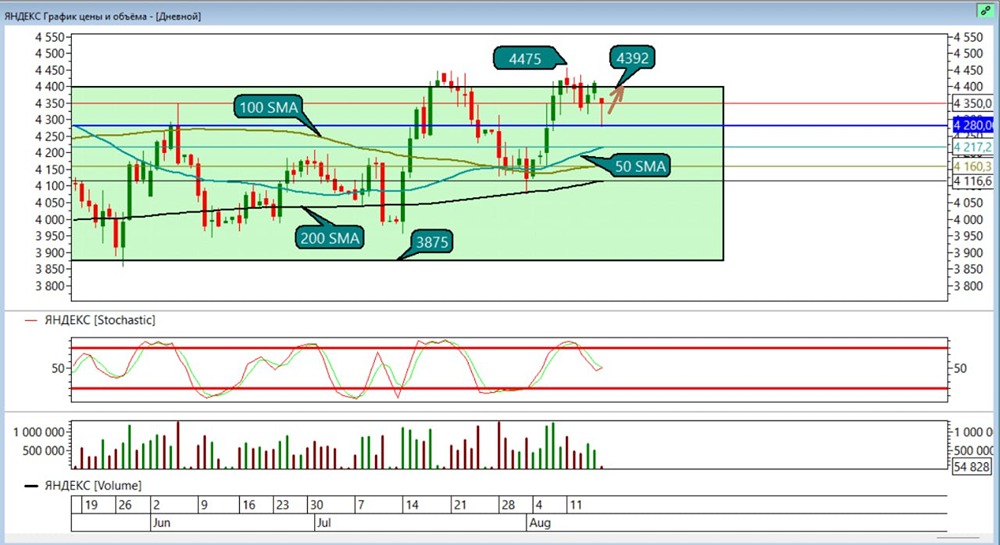Click the Jun month label on time axis
The image size is (1000, 545).
point(161,523)
